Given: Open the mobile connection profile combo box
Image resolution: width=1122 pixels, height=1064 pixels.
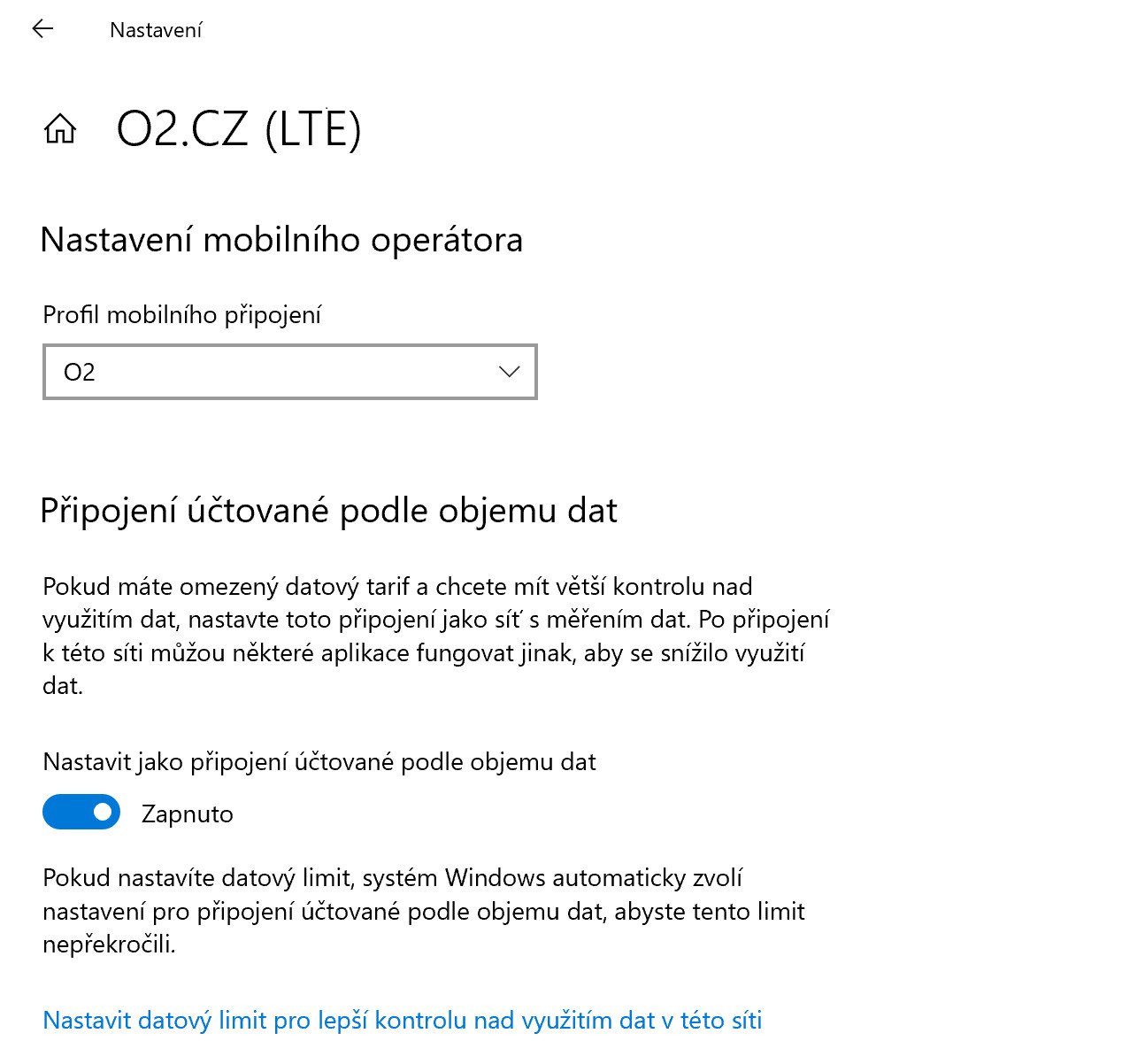Looking at the screenshot, I should point(290,372).
